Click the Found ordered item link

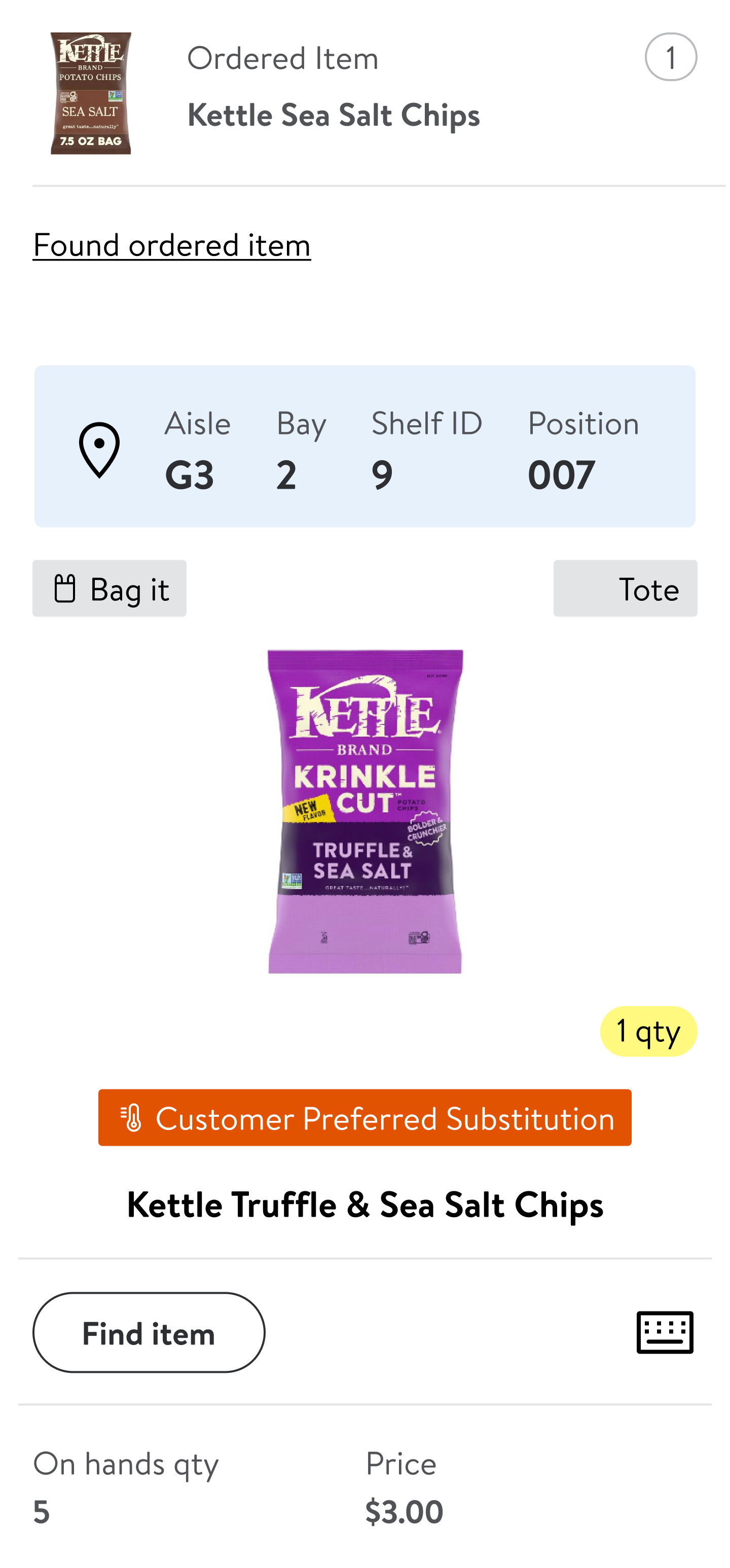click(172, 245)
